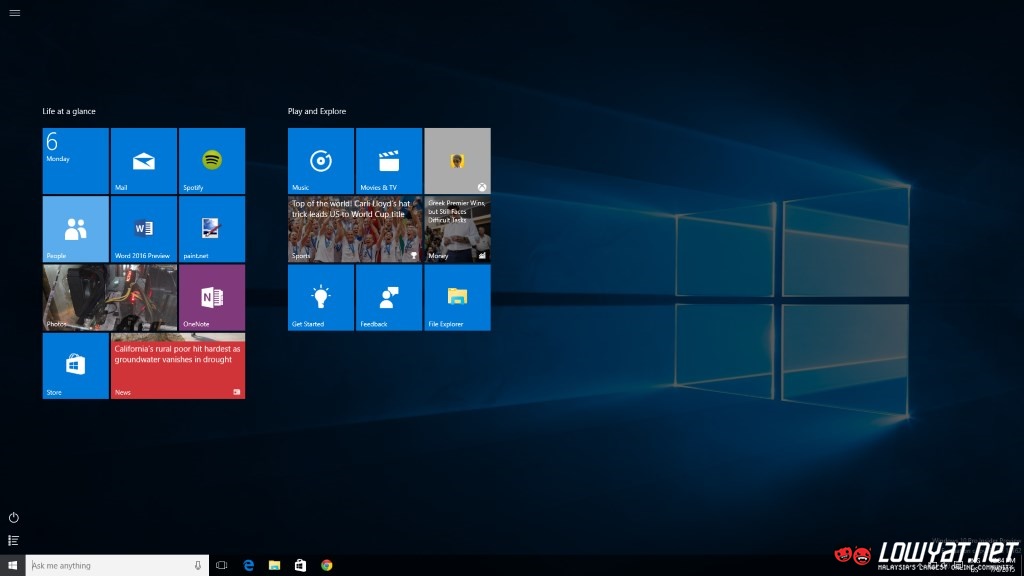
Task: Open Task View from the taskbar
Action: [x=222, y=565]
